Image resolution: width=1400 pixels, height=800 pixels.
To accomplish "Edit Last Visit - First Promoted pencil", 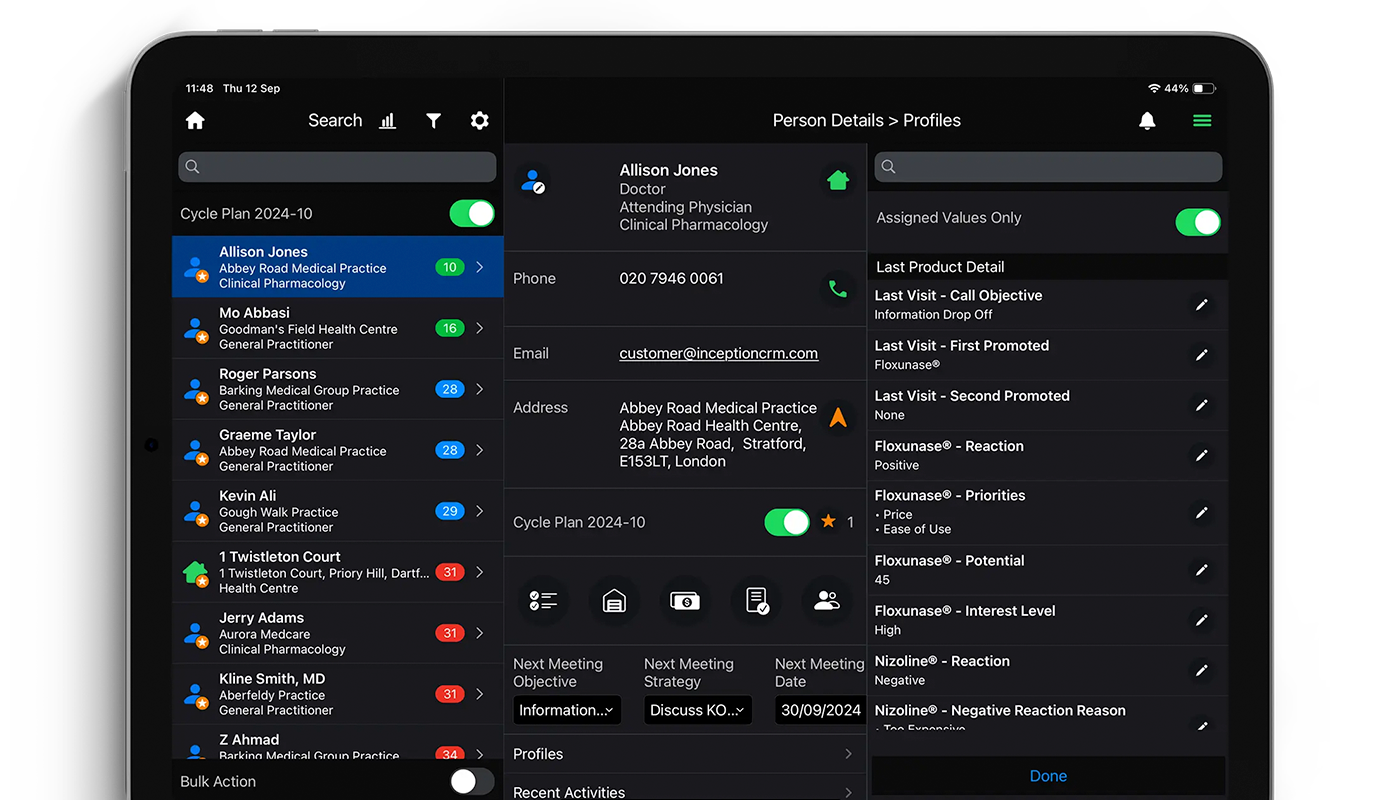I will (x=1202, y=355).
